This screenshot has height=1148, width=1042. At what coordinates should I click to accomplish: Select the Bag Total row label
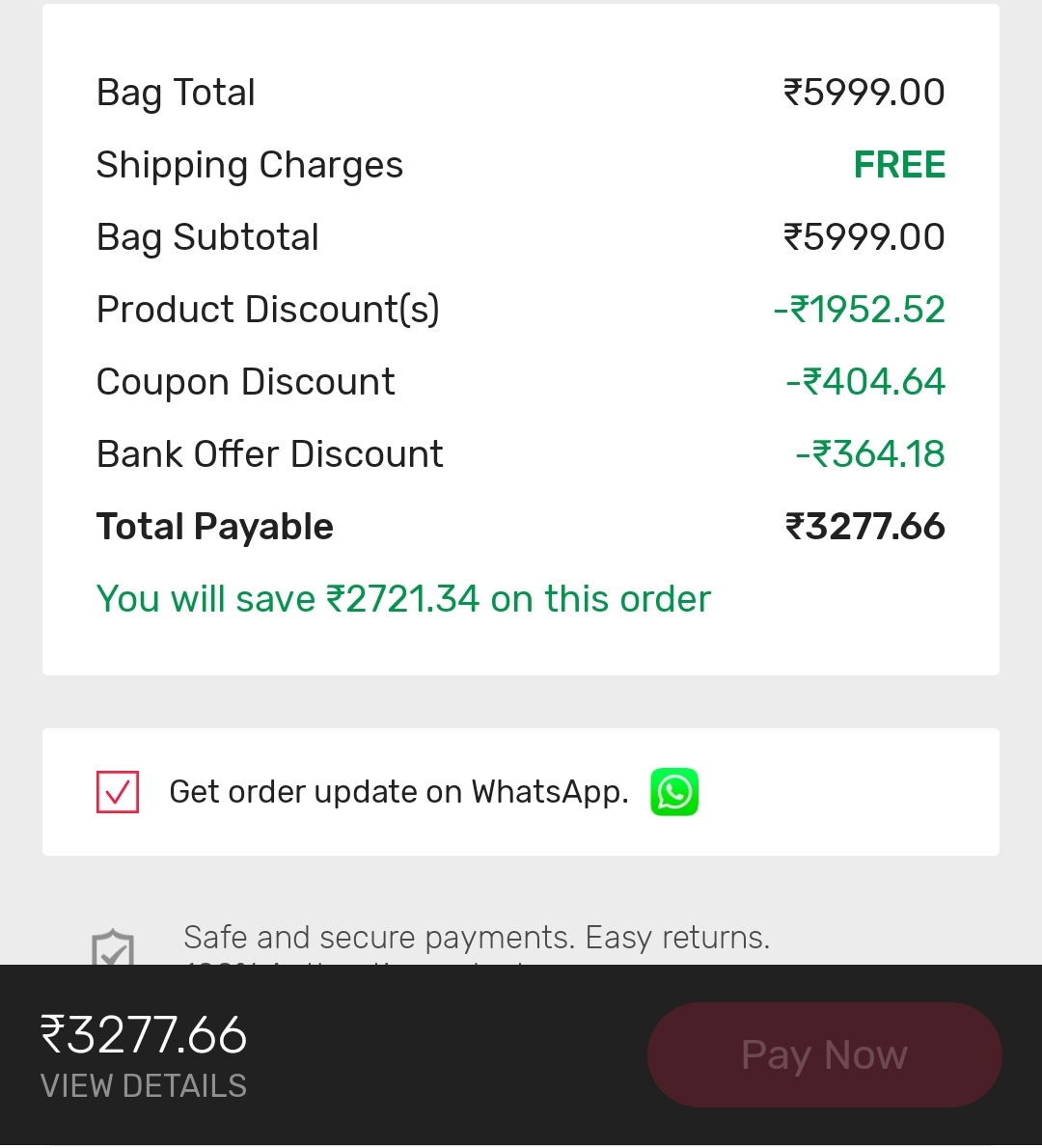(x=176, y=93)
